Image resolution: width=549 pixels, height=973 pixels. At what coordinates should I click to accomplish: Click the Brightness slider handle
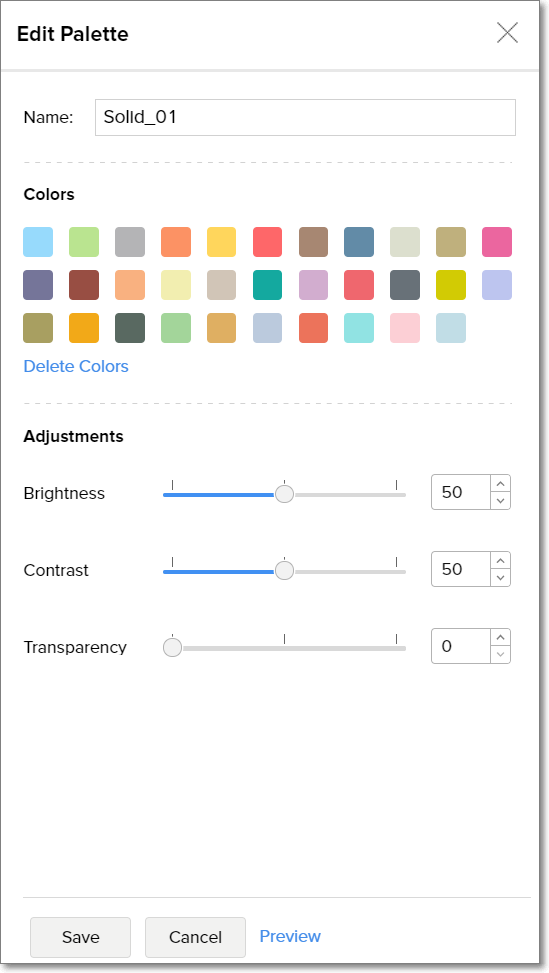[285, 494]
